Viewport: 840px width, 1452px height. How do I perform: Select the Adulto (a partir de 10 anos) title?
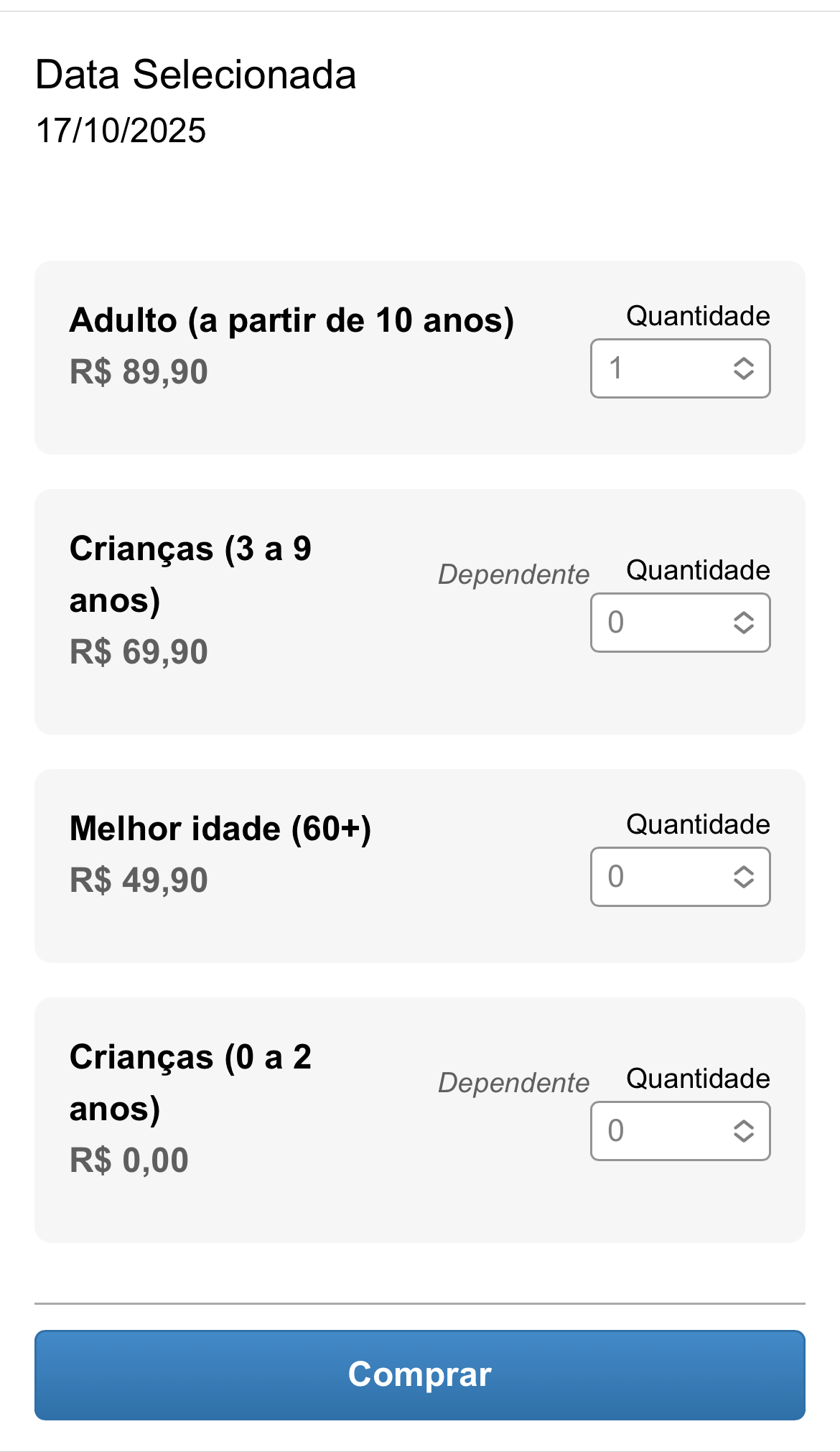click(291, 320)
